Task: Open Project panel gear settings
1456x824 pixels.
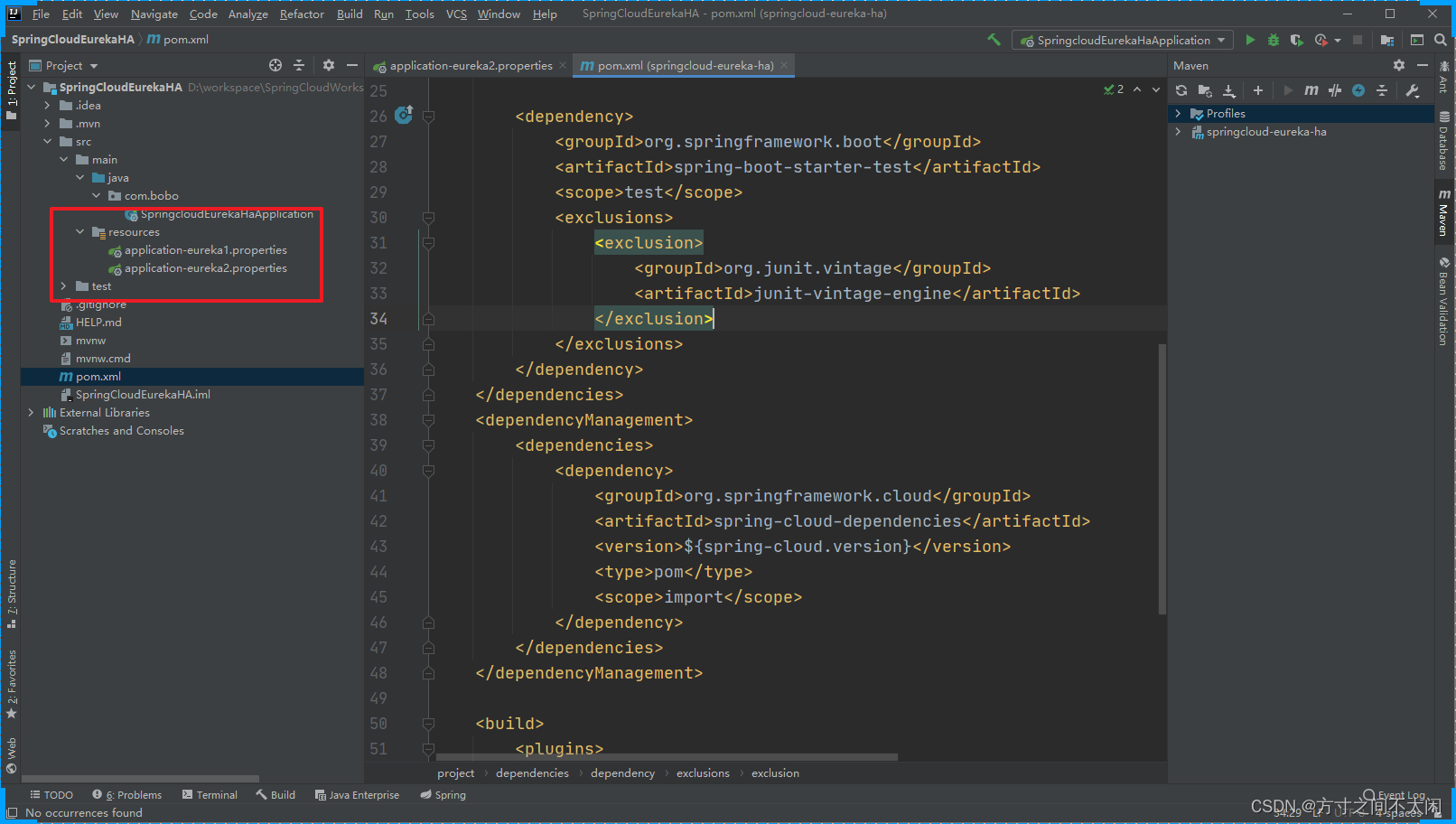Action: [329, 65]
